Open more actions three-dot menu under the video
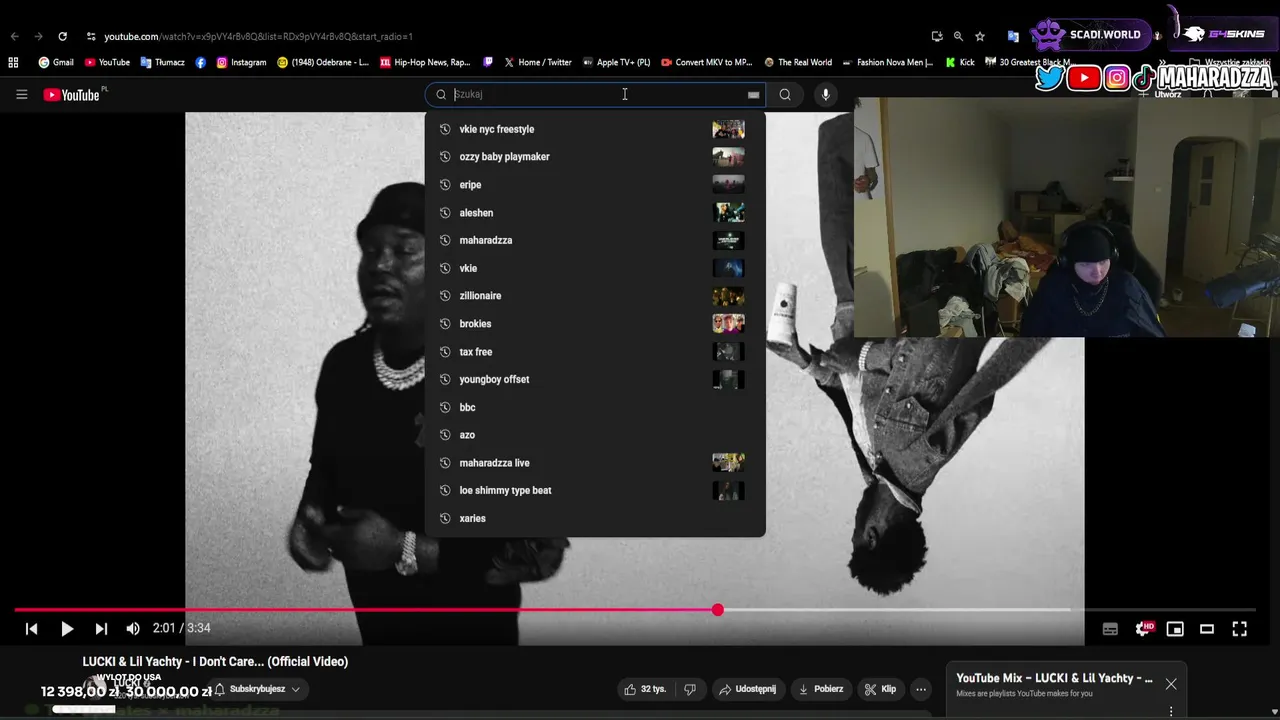1280x720 pixels. coord(921,689)
